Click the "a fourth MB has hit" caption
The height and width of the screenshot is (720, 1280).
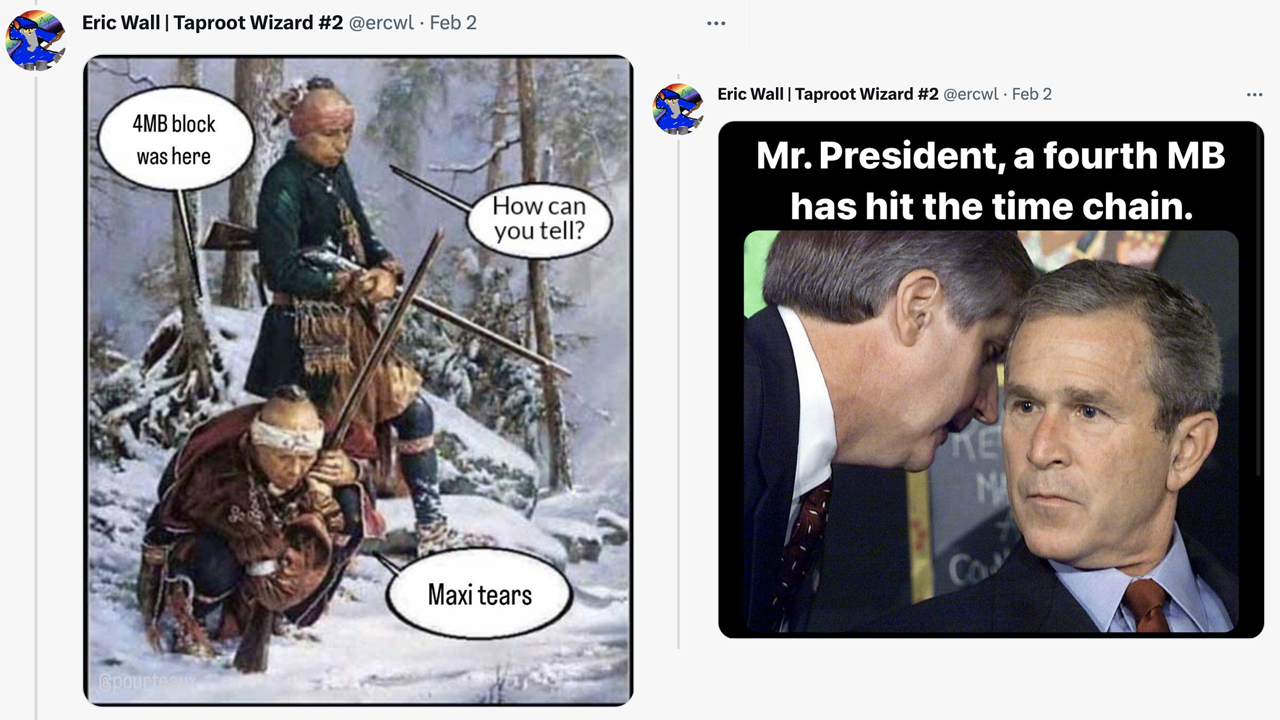pos(990,181)
